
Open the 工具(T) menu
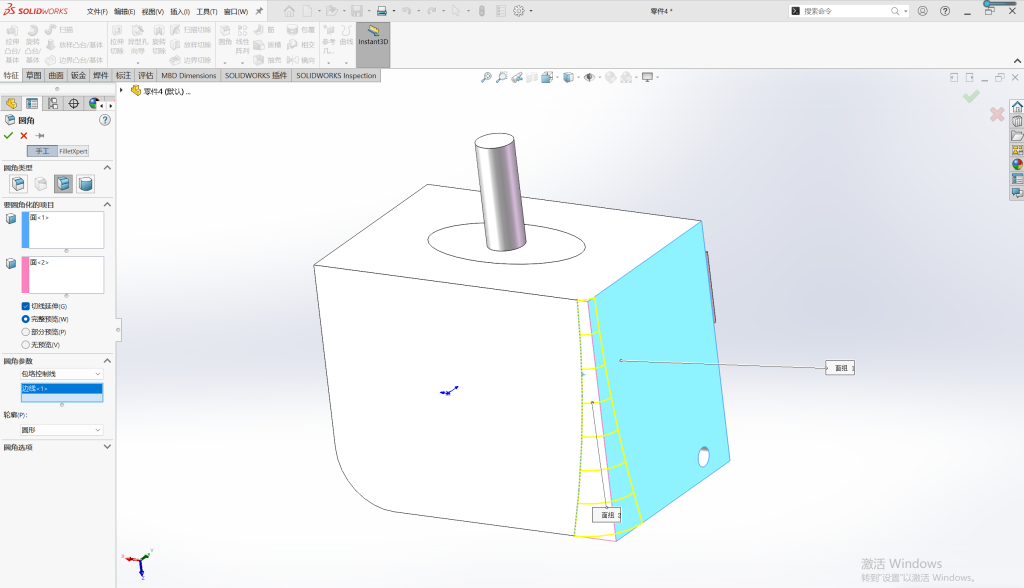[207, 11]
